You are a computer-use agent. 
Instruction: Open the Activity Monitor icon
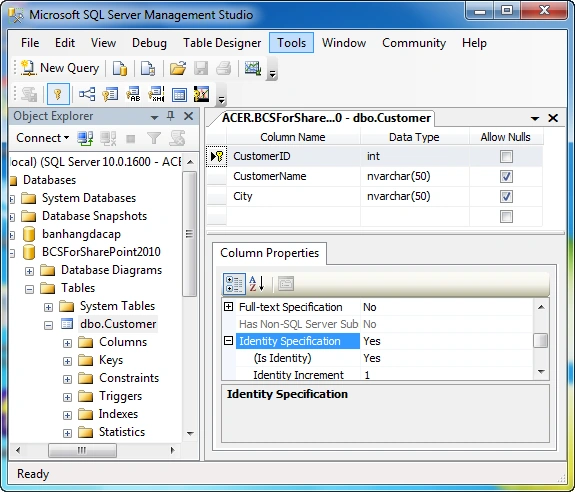coord(253,68)
